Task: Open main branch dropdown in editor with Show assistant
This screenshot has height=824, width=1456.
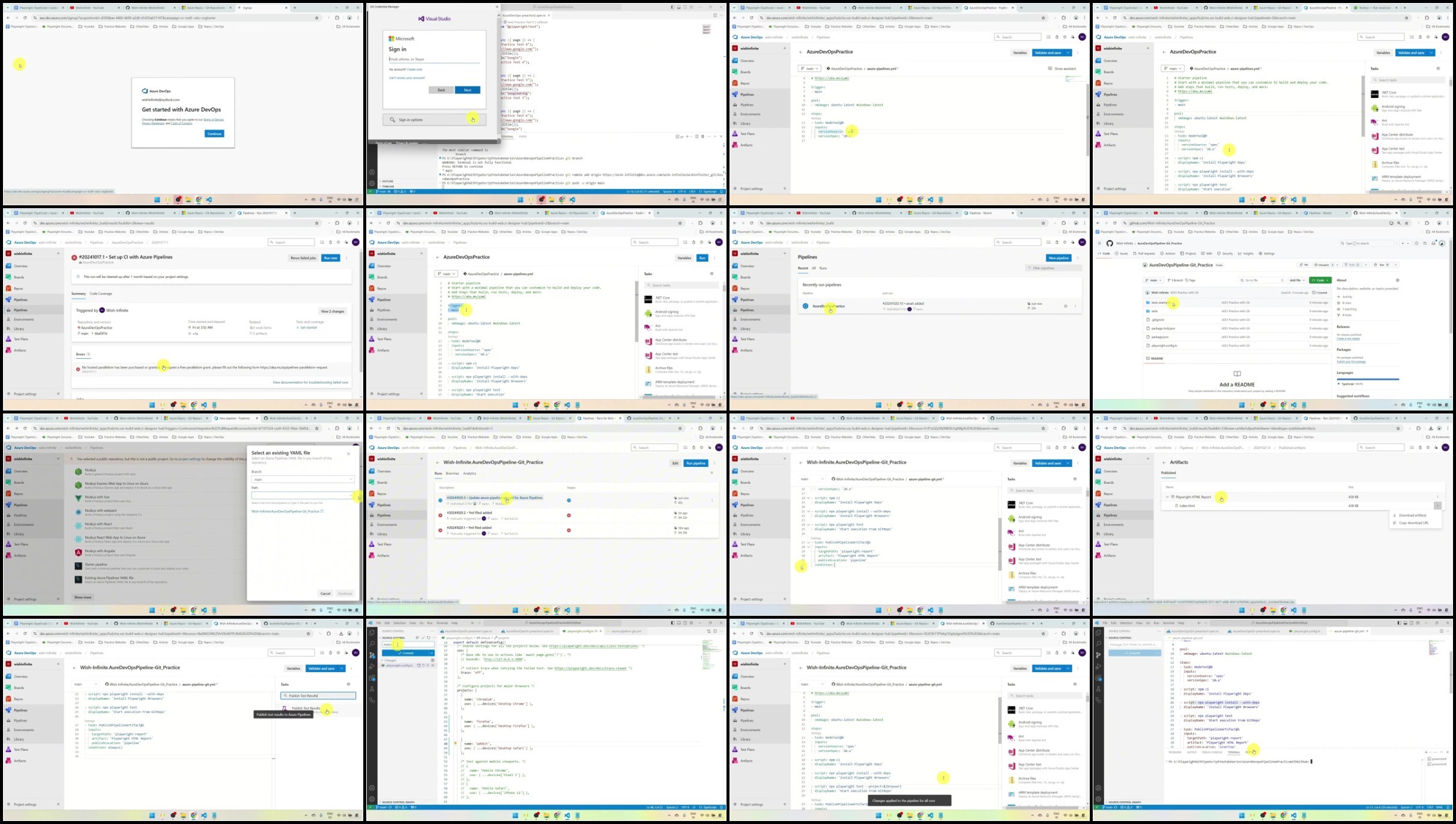Action: [x=809, y=68]
